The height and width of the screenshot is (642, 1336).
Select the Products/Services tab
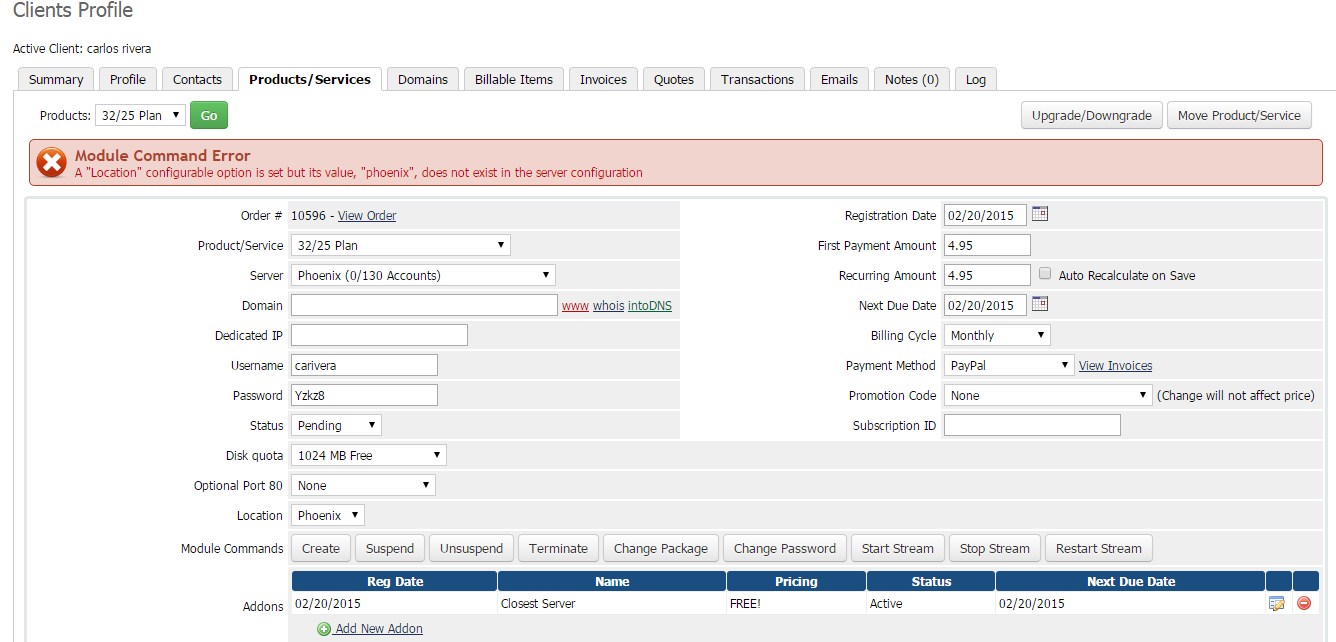click(310, 79)
